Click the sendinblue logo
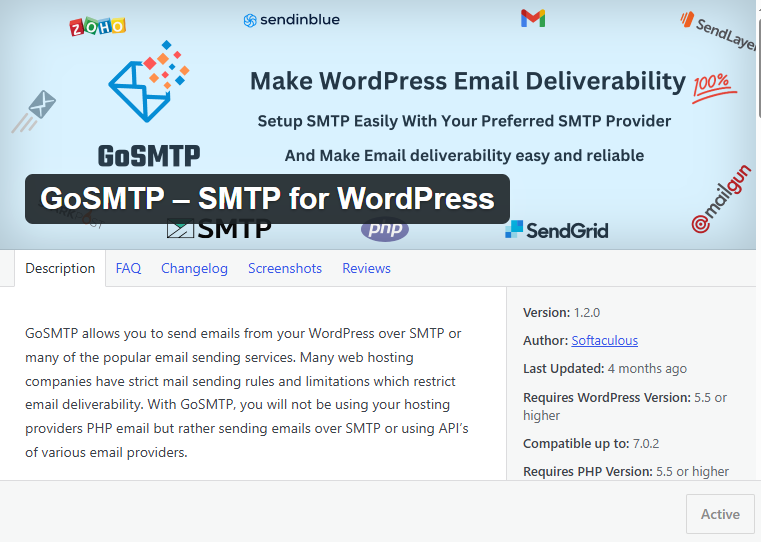 (291, 20)
